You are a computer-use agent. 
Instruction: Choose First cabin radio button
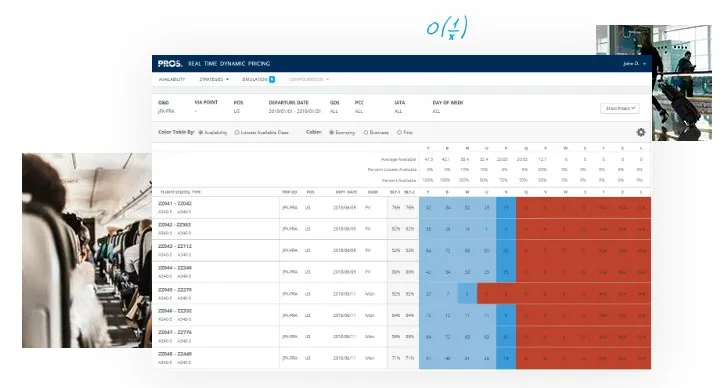[x=399, y=133]
